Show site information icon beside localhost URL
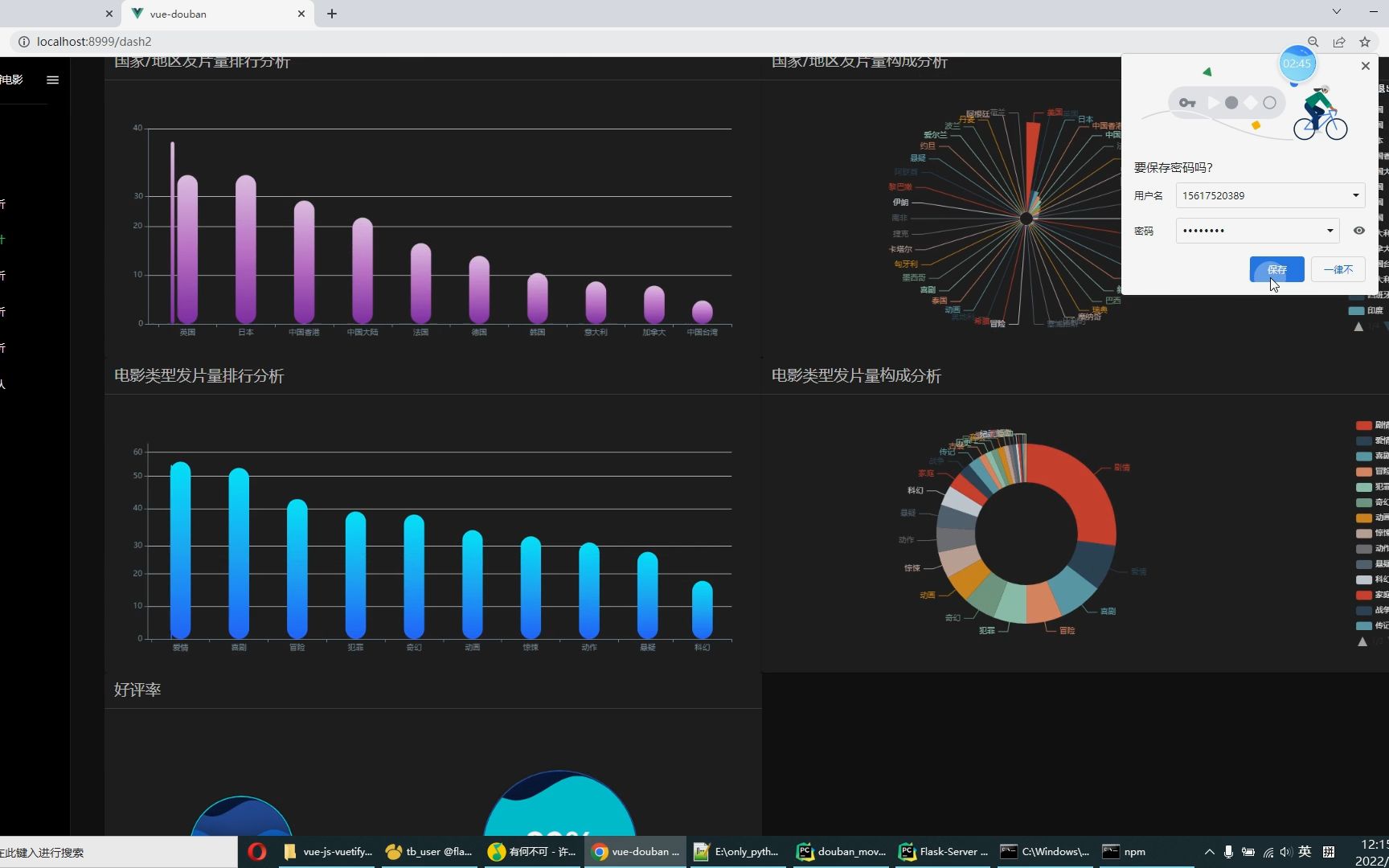The height and width of the screenshot is (868, 1389). click(x=23, y=42)
